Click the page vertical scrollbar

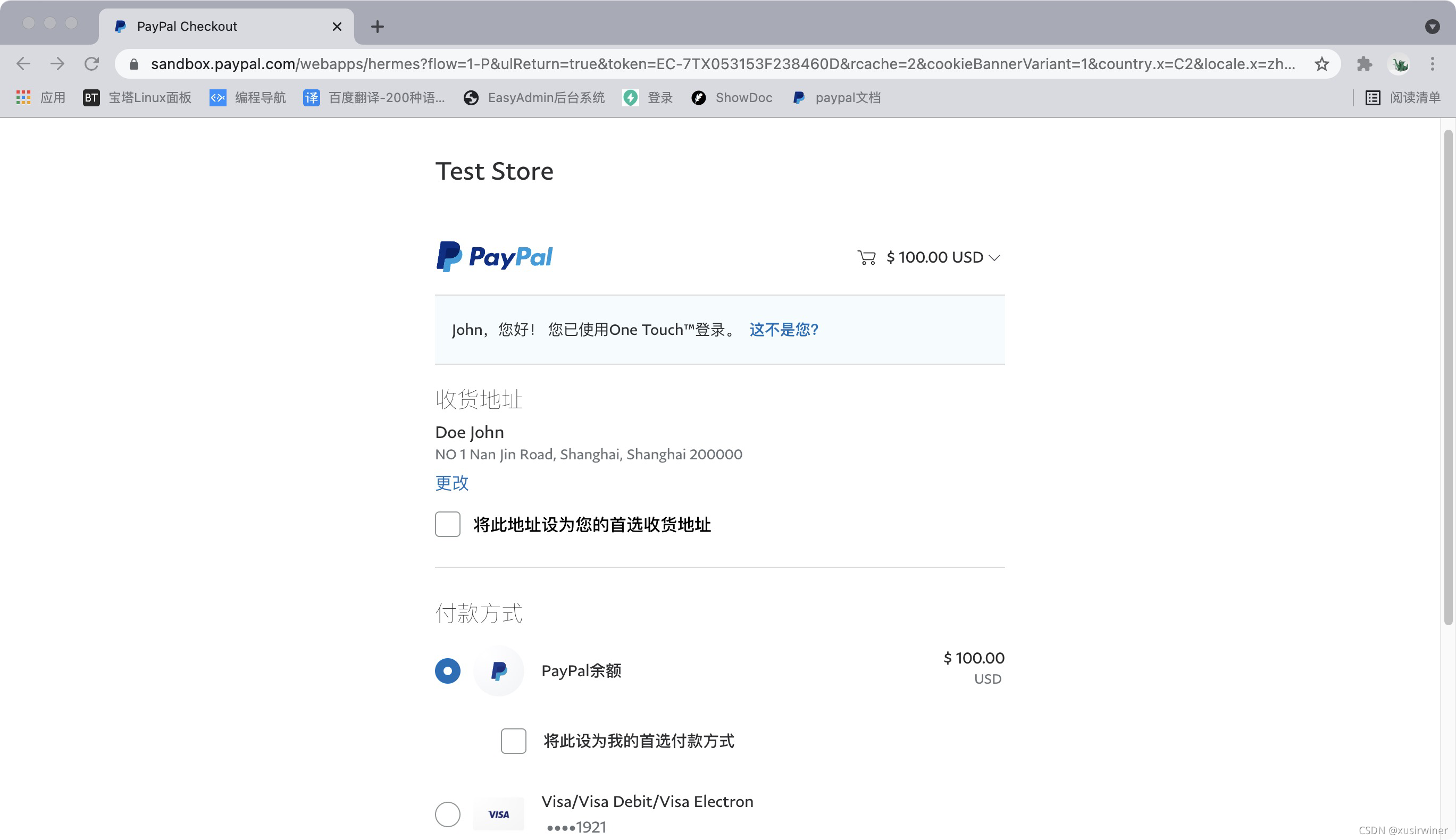coord(1448,378)
